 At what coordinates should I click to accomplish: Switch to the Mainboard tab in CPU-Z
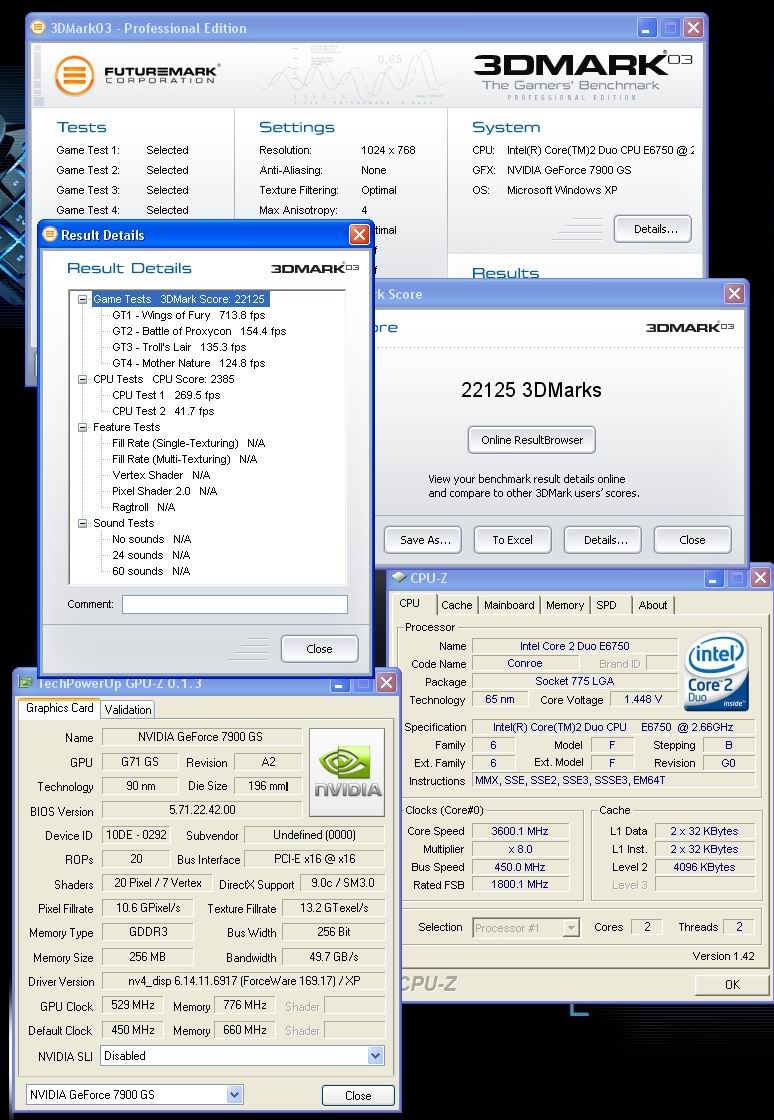pos(509,605)
